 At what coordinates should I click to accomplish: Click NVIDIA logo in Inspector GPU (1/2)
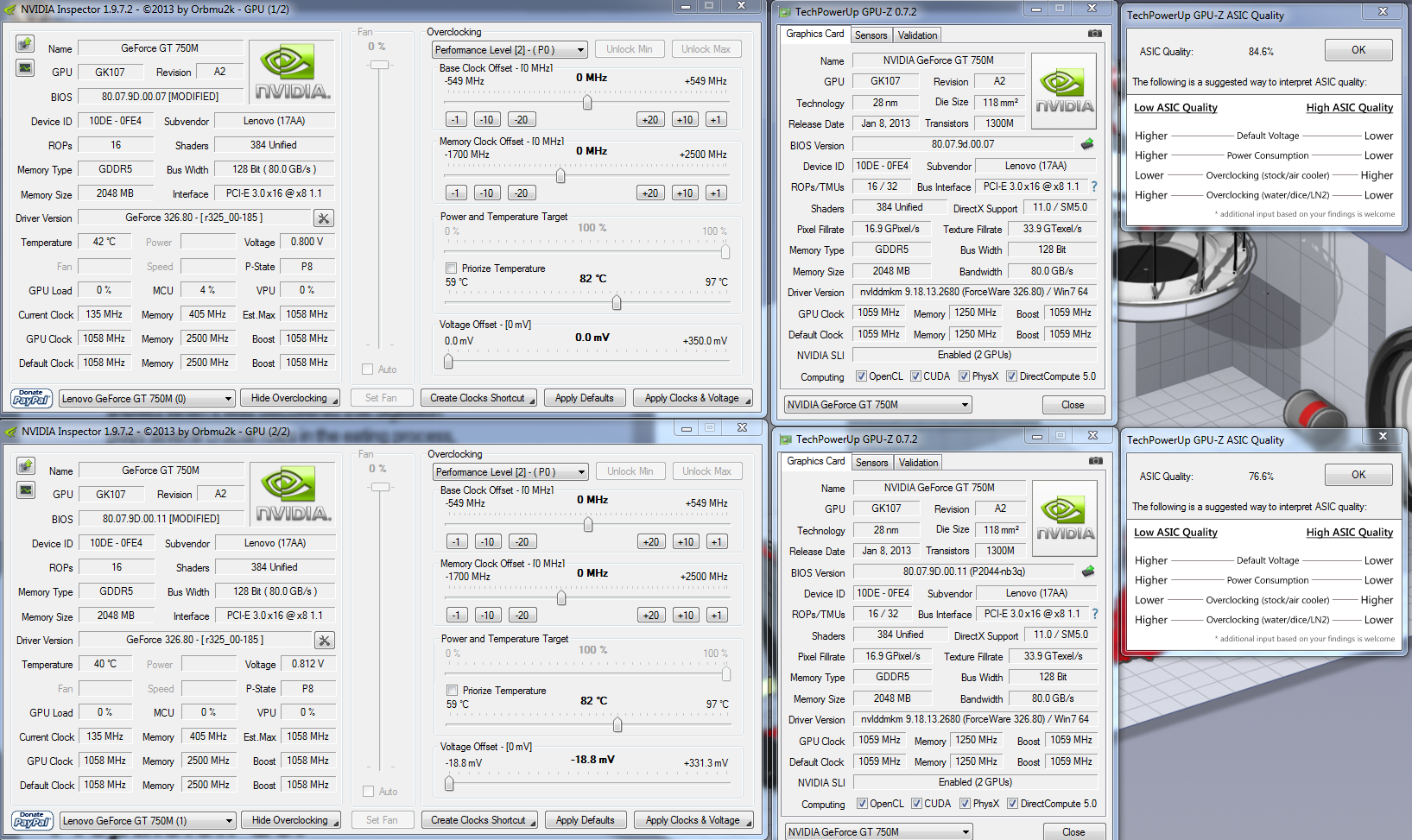[293, 73]
